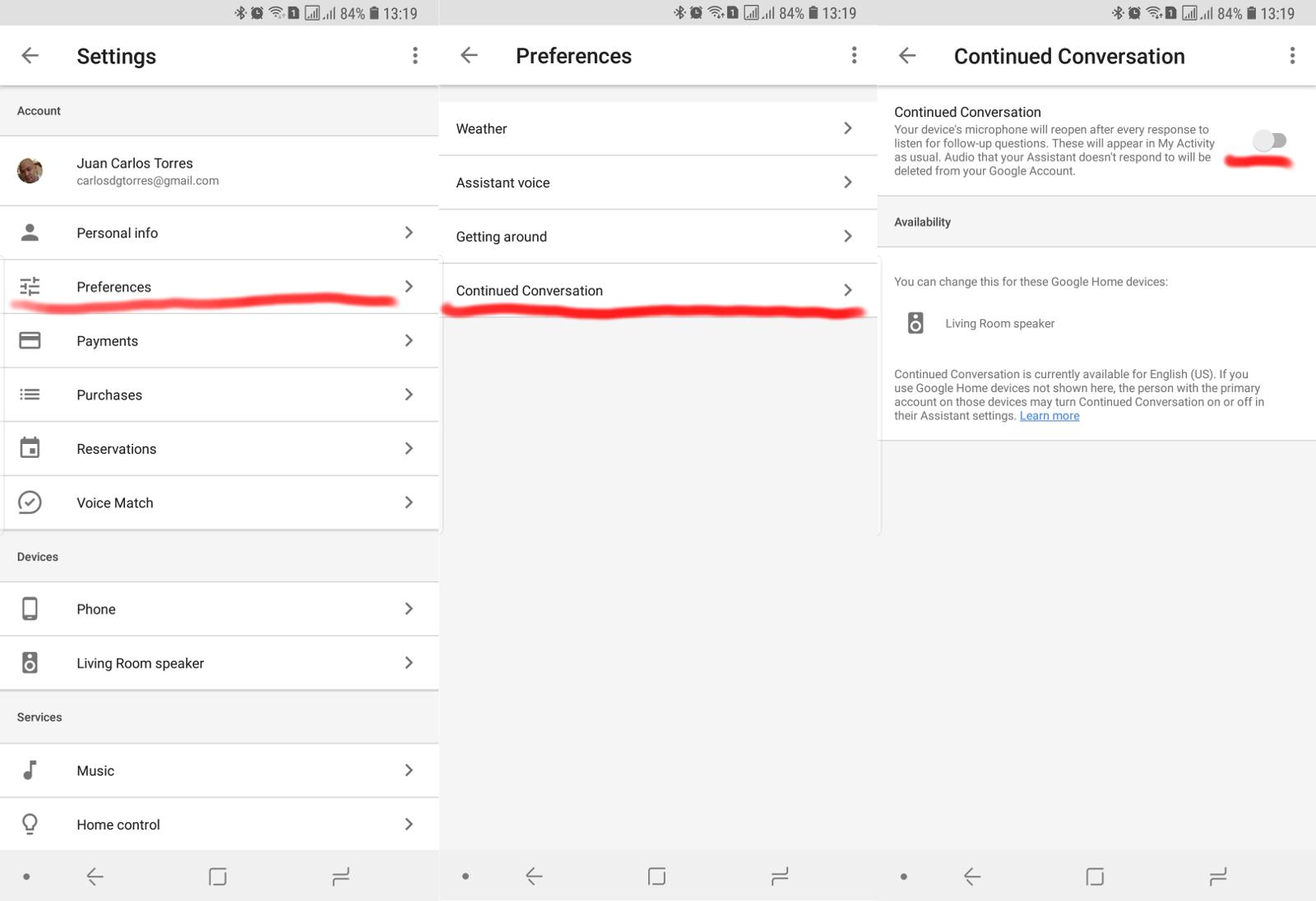Viewport: 1316px width, 901px height.
Task: Tap Juan Carlos Torres profile photo
Action: [30, 171]
